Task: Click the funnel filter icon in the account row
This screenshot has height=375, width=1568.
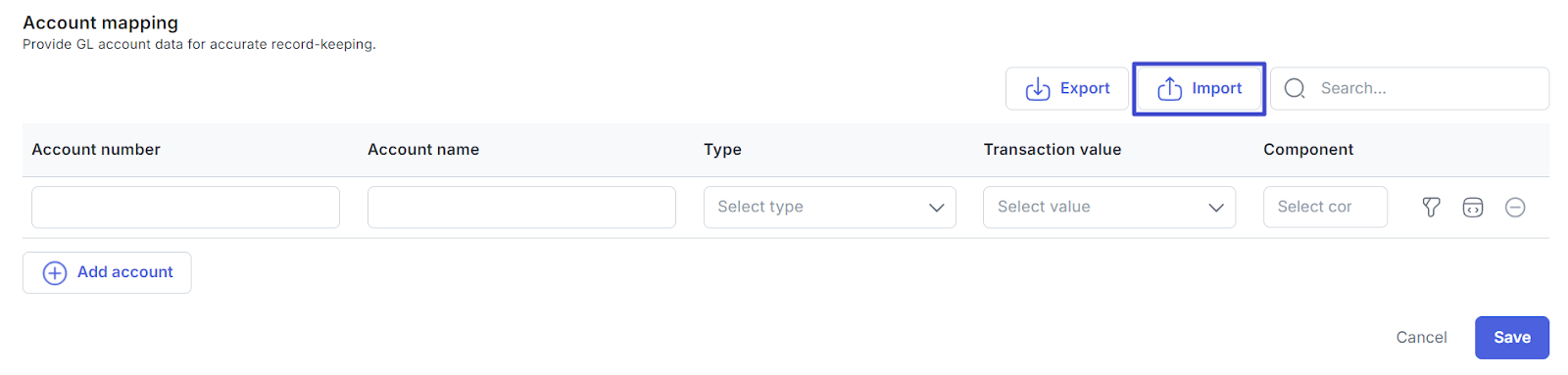Action: point(1431,207)
